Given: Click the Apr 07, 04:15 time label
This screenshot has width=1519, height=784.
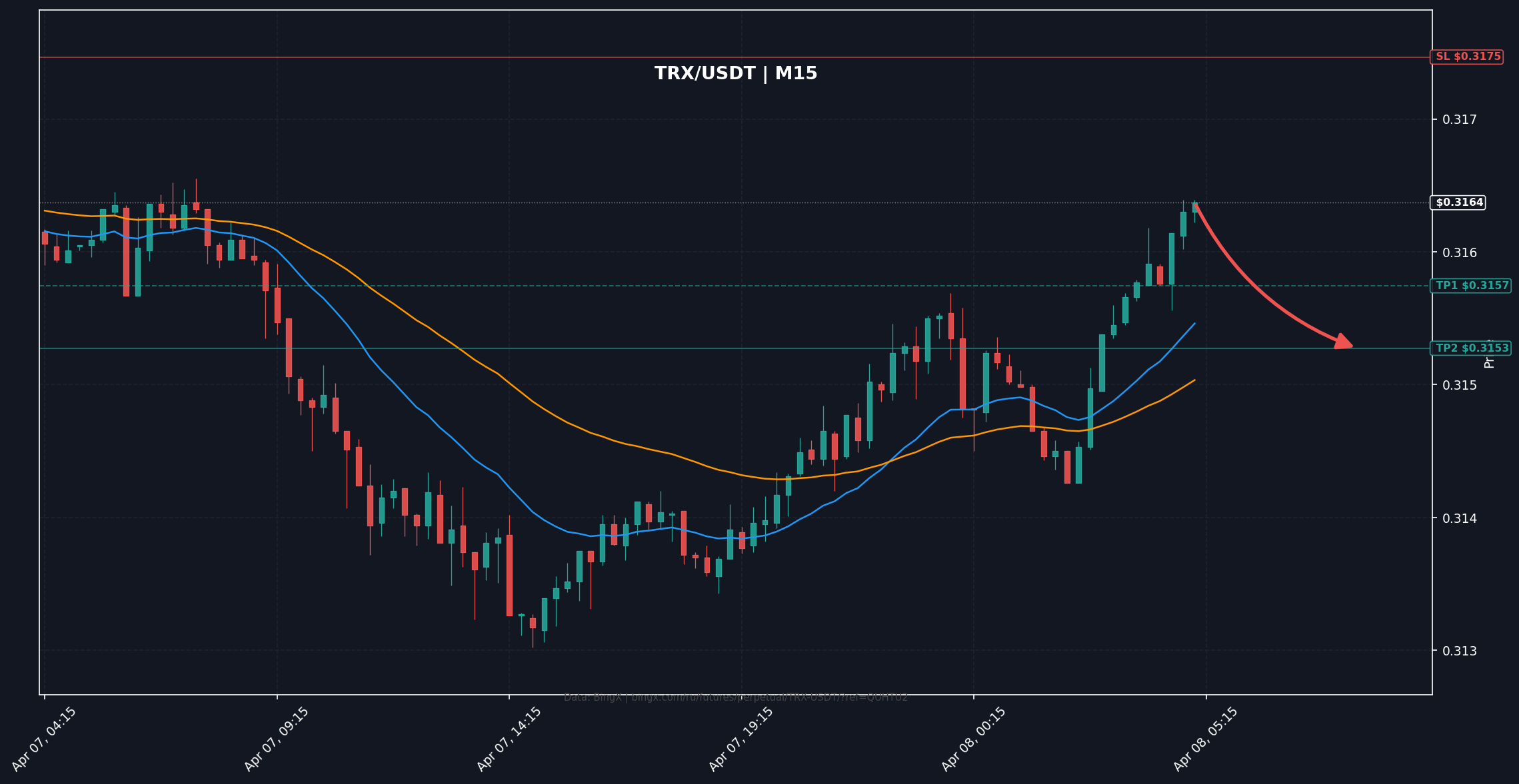Looking at the screenshot, I should (44, 739).
